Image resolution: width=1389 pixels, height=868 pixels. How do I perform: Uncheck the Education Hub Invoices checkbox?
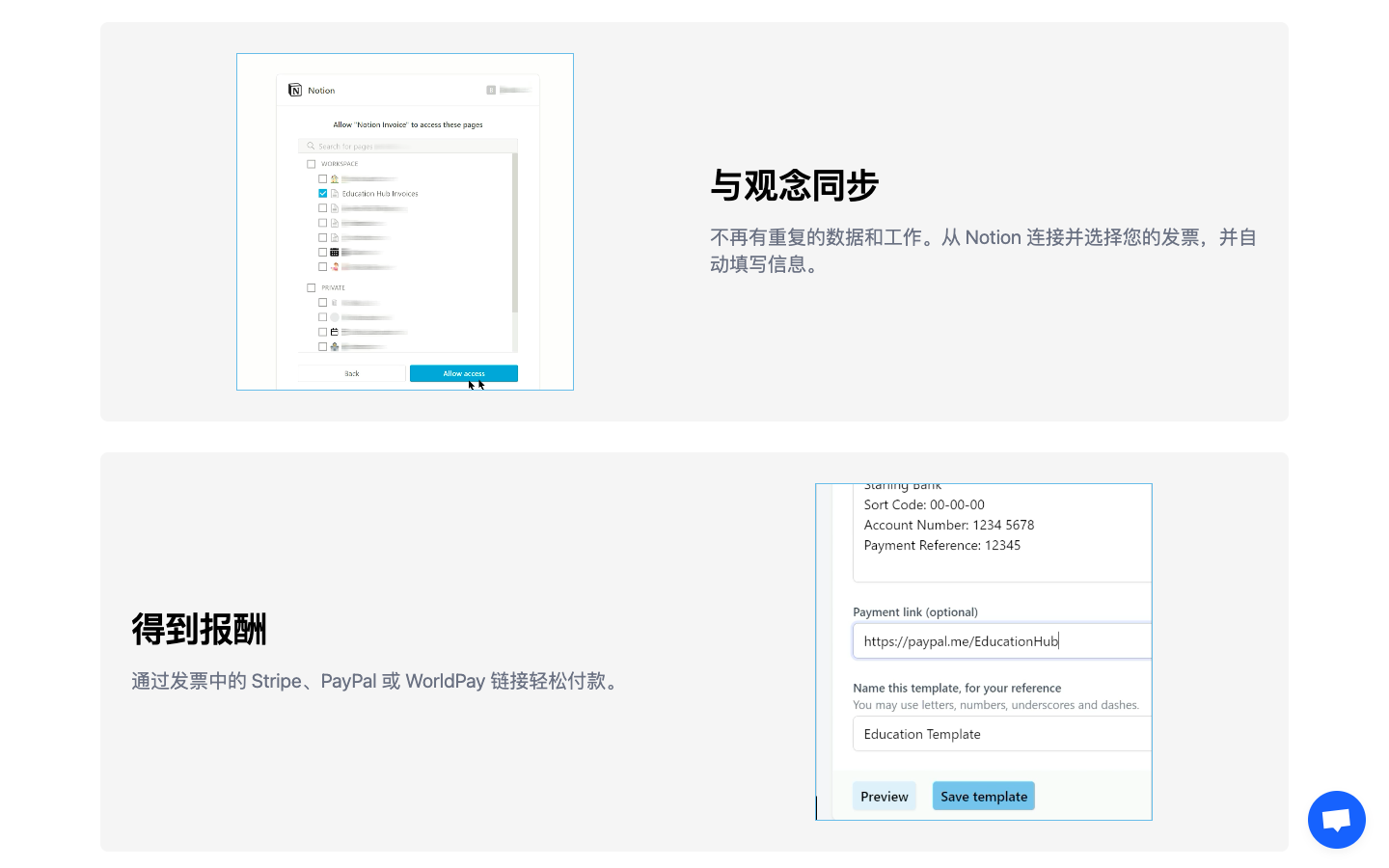[322, 193]
